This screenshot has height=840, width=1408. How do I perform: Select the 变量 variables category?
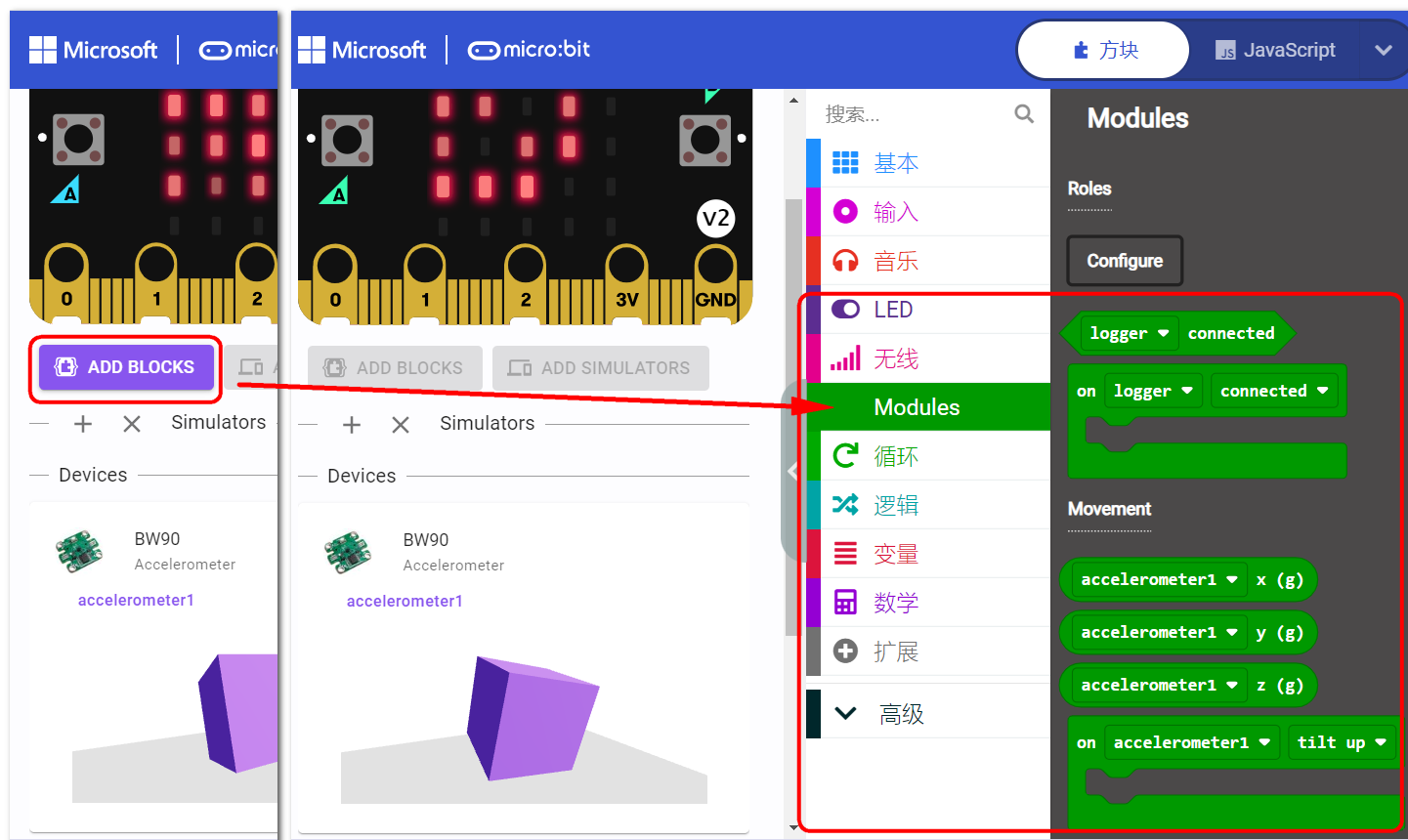click(x=895, y=554)
